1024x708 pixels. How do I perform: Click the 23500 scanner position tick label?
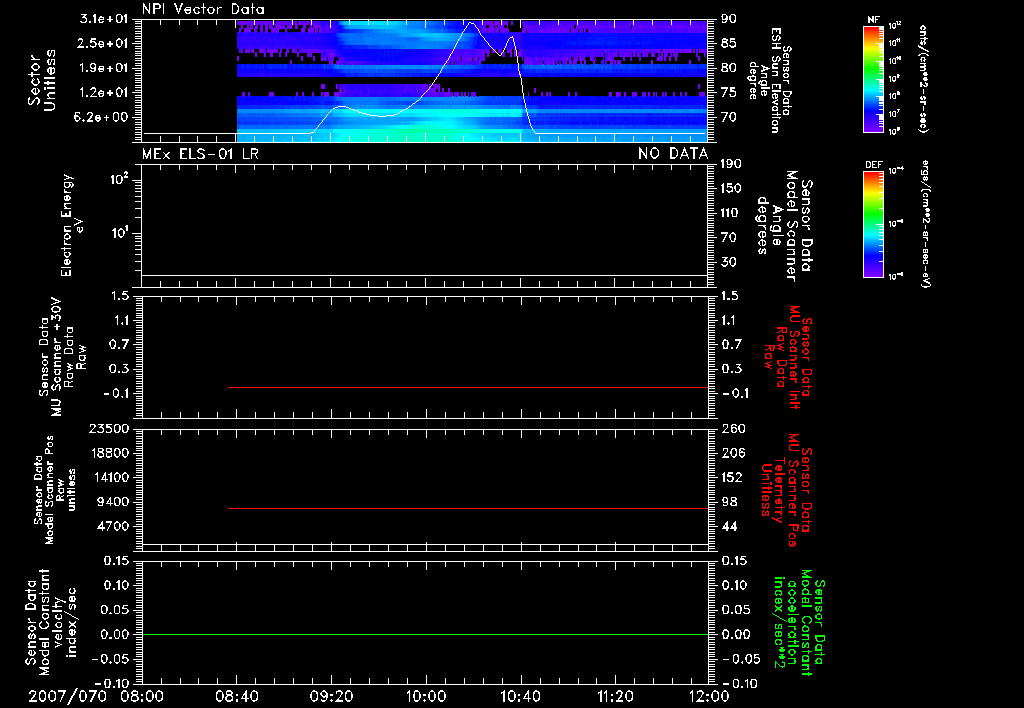tap(109, 429)
